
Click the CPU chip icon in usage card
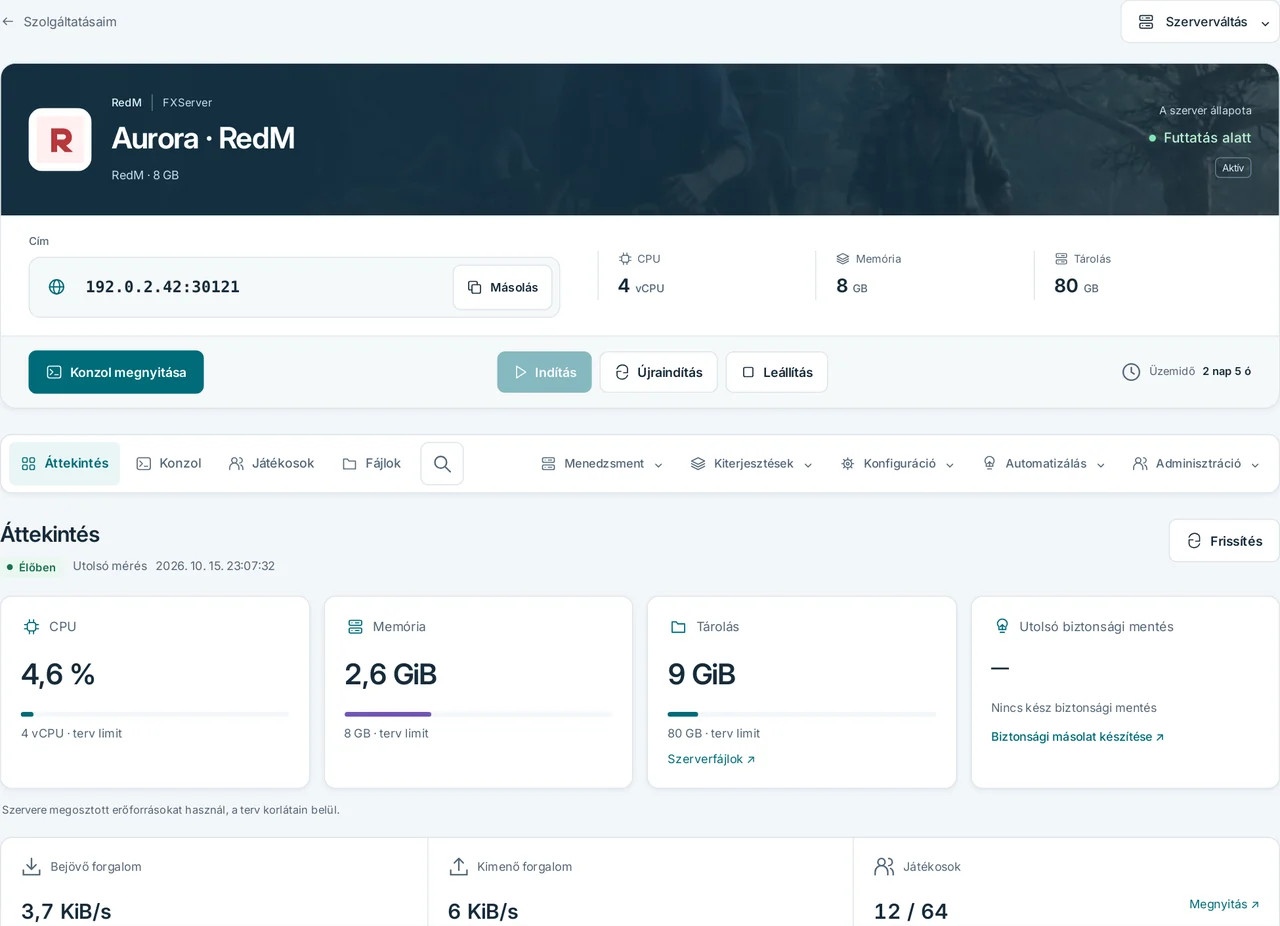tap(31, 627)
